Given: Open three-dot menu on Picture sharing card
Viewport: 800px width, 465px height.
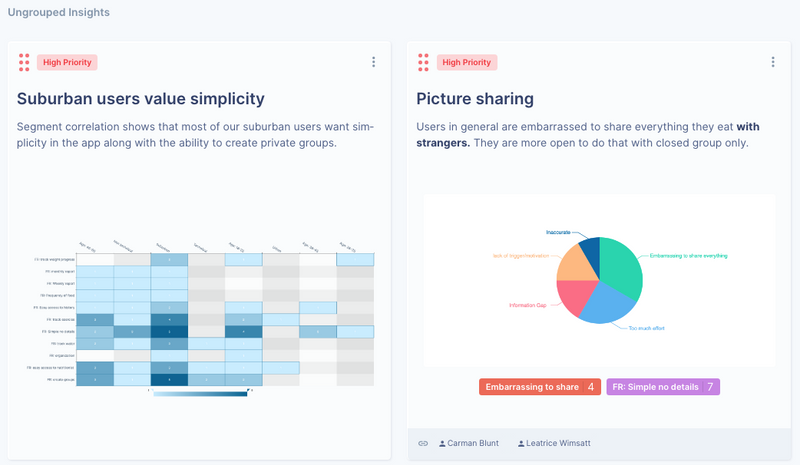Looking at the screenshot, I should tap(773, 62).
